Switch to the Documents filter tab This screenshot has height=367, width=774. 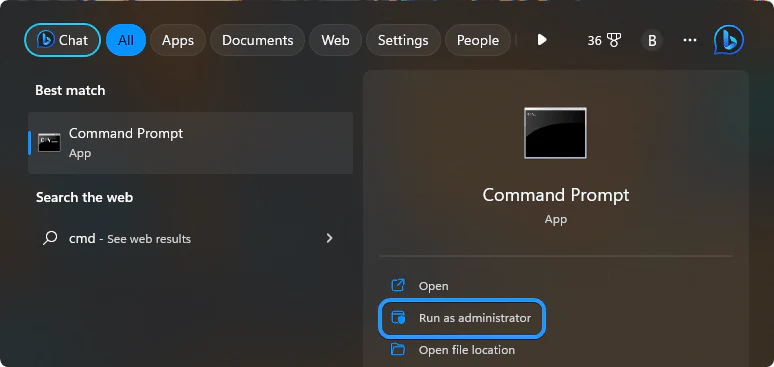coord(258,40)
